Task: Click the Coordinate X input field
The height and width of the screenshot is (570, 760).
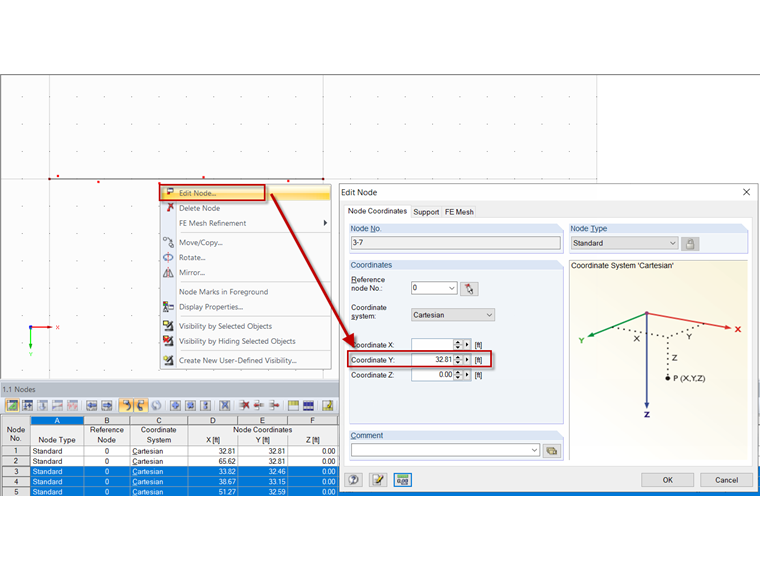Action: point(432,345)
